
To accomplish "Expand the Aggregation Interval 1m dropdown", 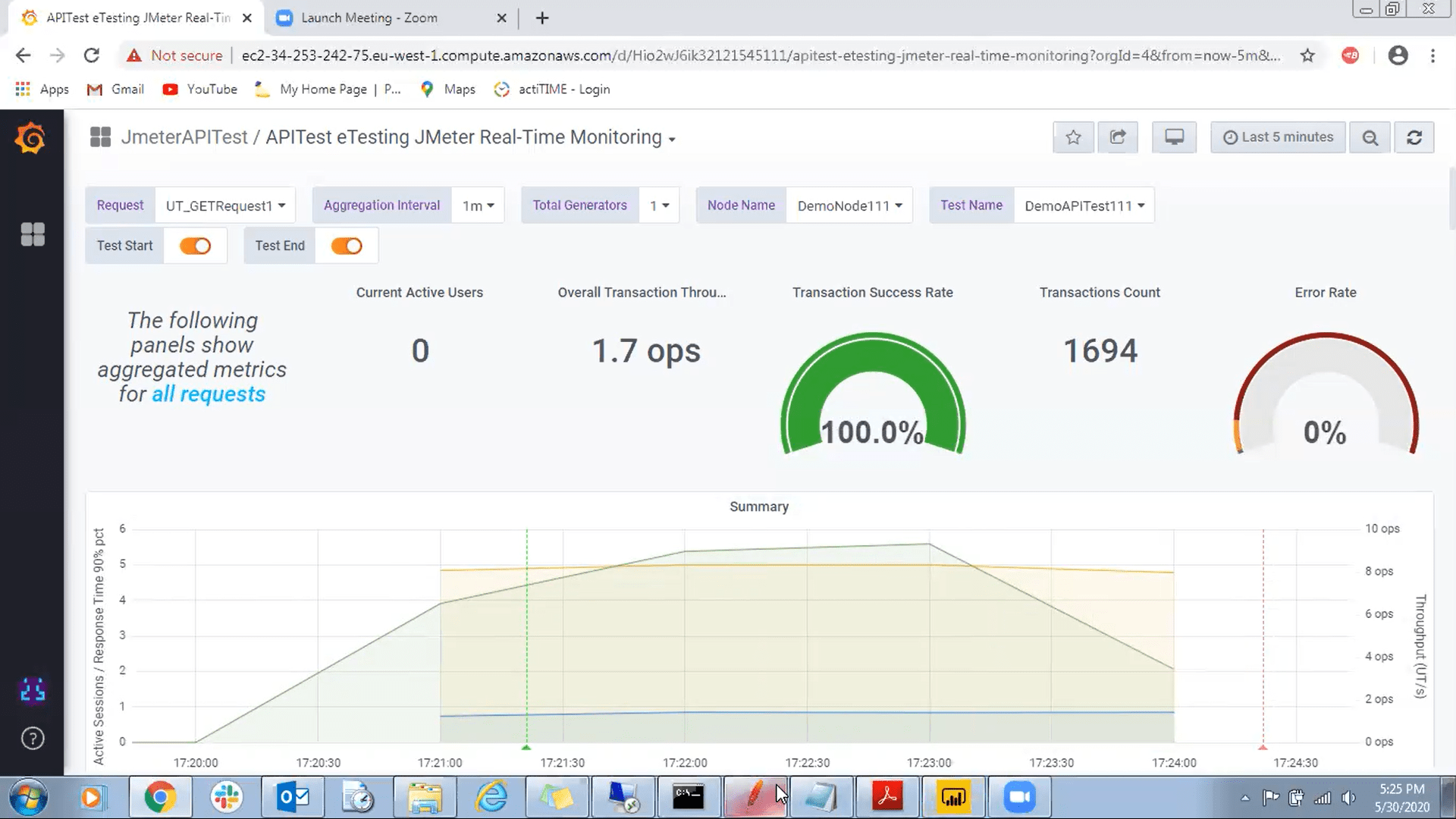I will click(x=478, y=206).
